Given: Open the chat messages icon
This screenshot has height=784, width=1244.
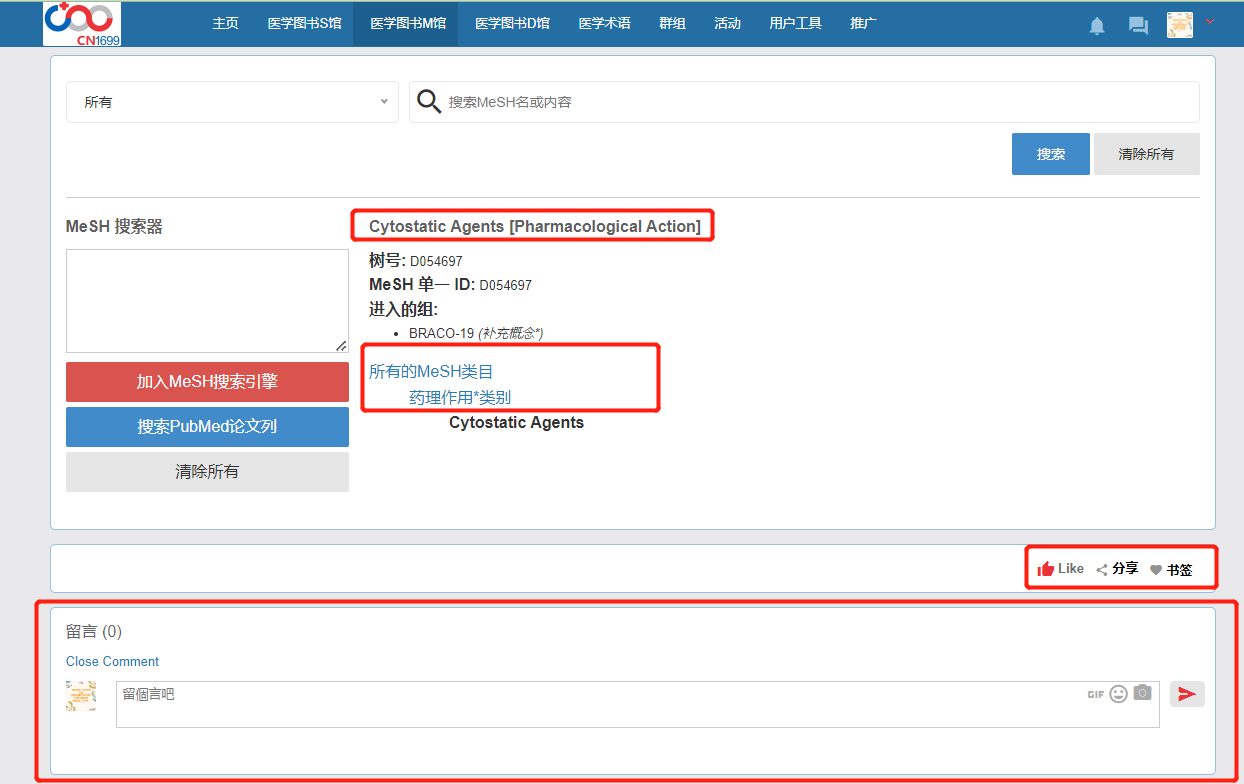Looking at the screenshot, I should [x=1138, y=26].
